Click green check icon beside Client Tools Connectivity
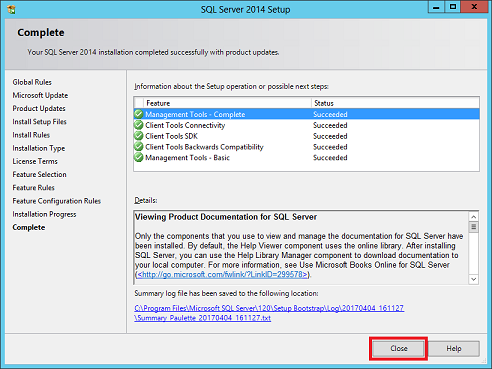 pyautogui.click(x=139, y=125)
